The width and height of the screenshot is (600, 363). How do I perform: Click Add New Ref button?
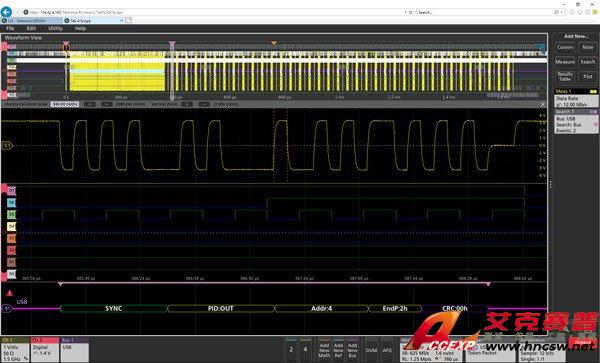point(338,349)
